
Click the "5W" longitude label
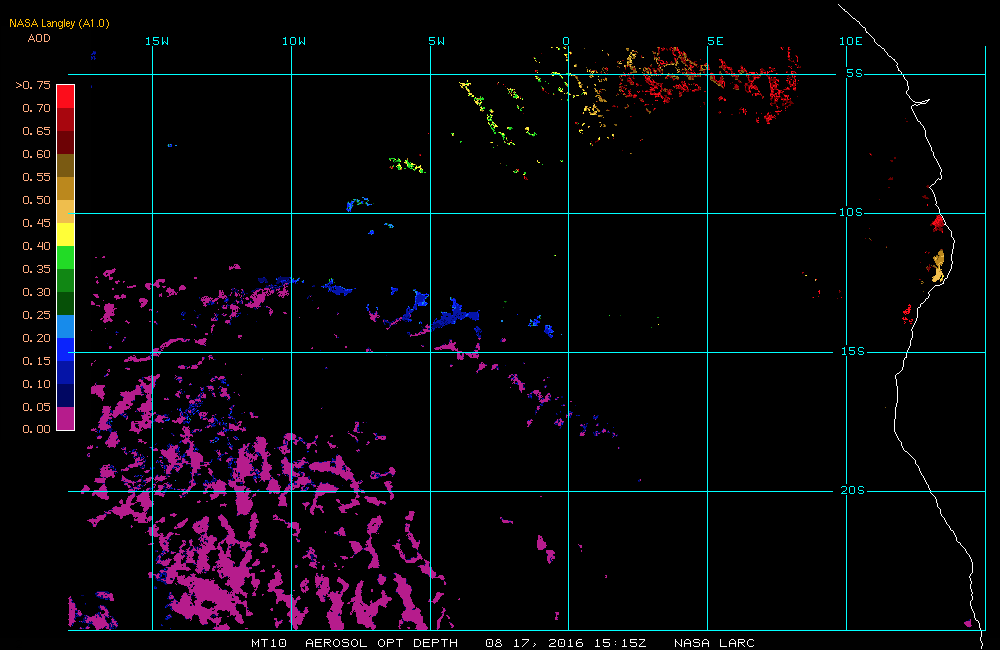click(x=437, y=41)
